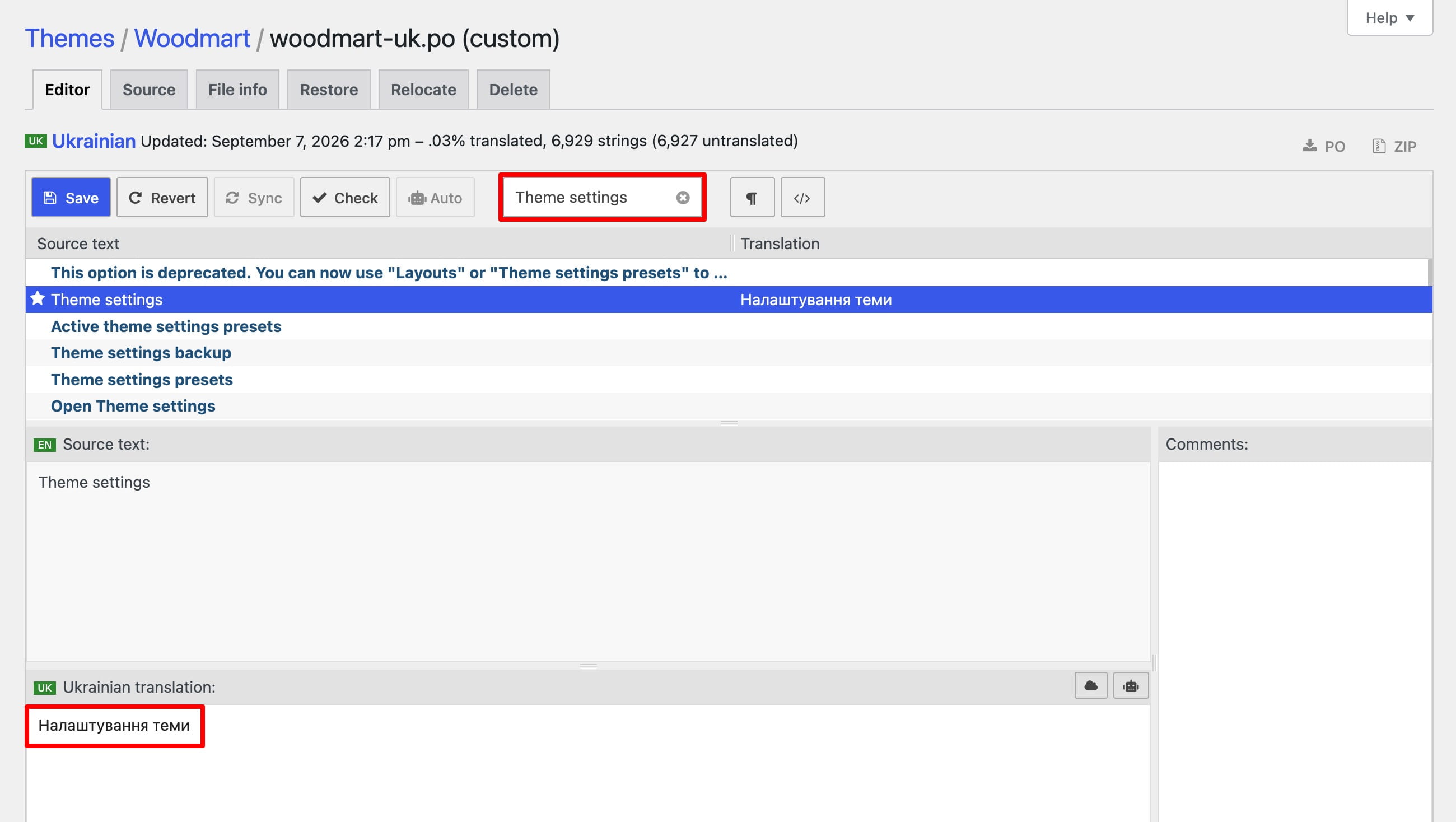Viewport: 1456px width, 822px height.
Task: Select Open Theme settings row
Action: pos(729,406)
